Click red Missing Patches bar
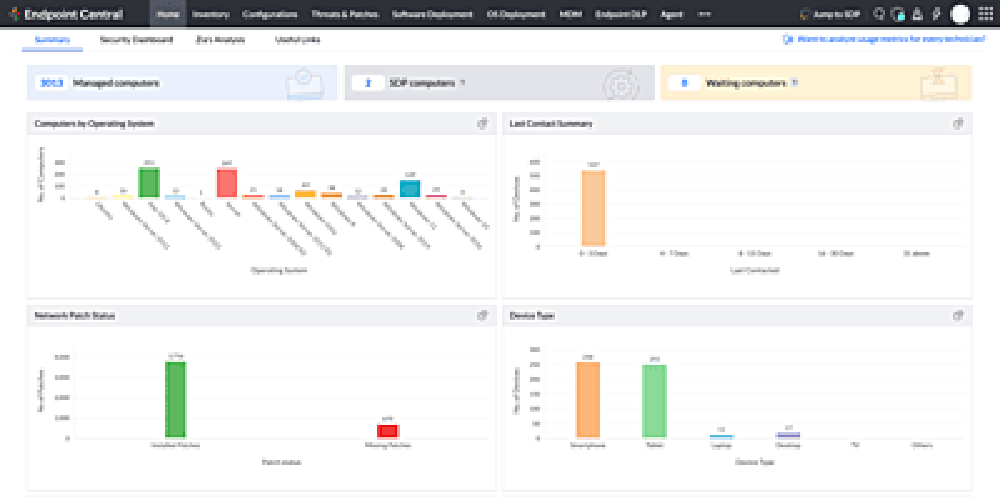 pyautogui.click(x=388, y=431)
